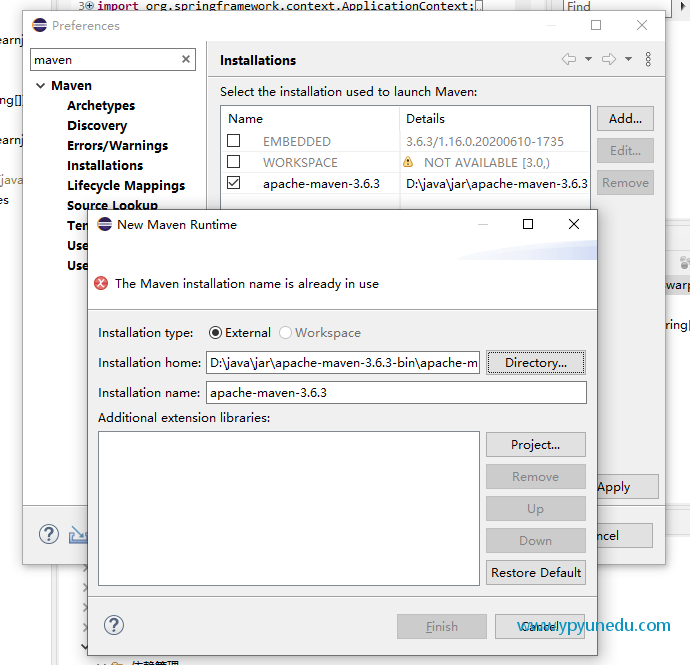Click the Project... button
This screenshot has height=665, width=690.
(x=536, y=445)
